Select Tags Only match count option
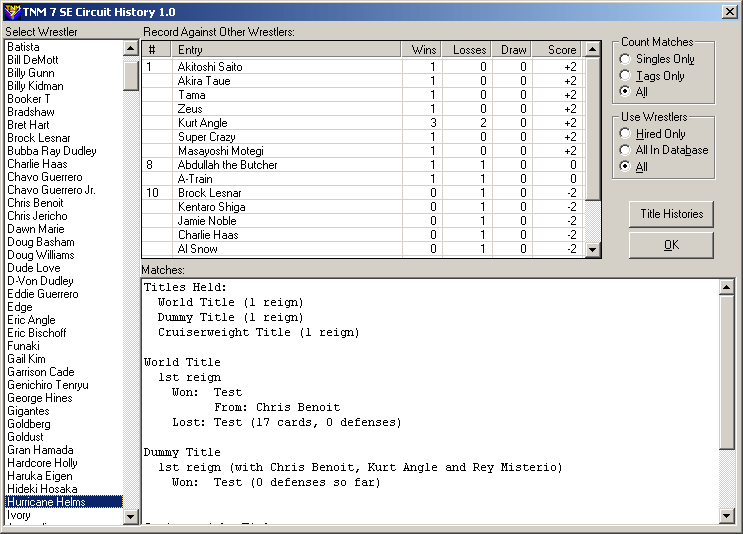743x534 pixels. tap(626, 75)
